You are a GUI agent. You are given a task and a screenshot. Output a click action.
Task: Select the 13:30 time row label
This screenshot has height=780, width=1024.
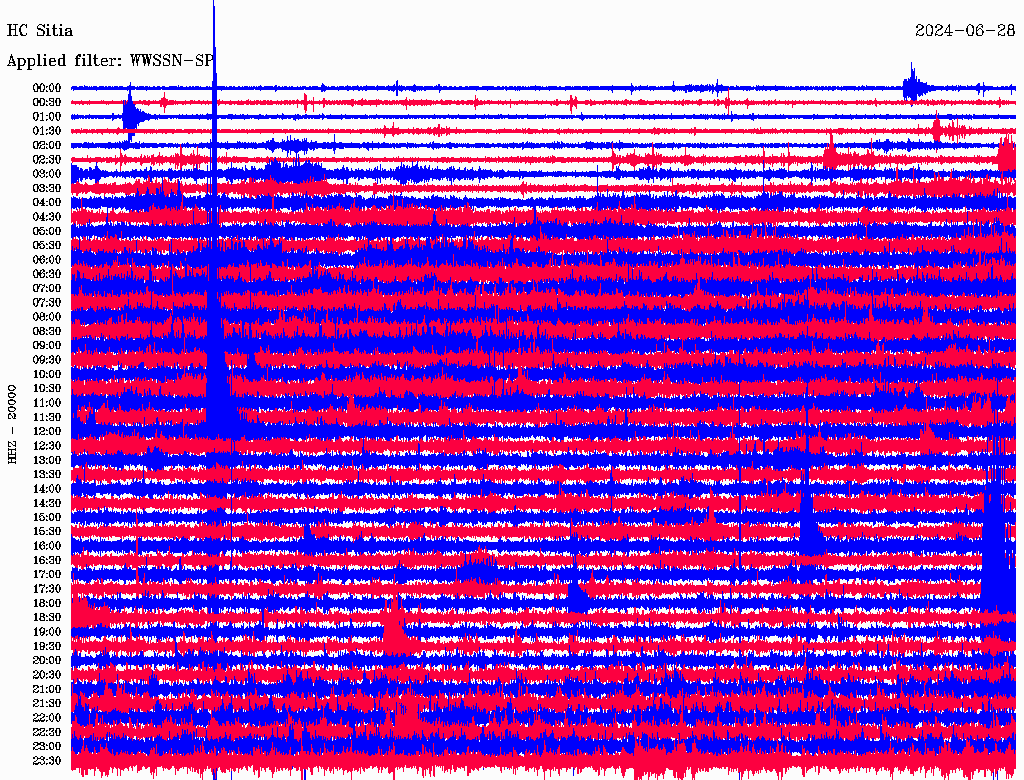coord(47,474)
